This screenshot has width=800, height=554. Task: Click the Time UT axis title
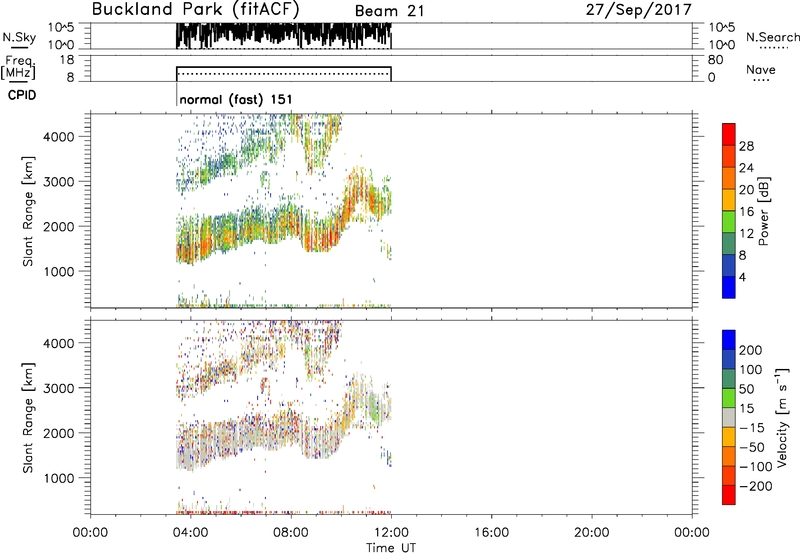pyautogui.click(x=391, y=547)
